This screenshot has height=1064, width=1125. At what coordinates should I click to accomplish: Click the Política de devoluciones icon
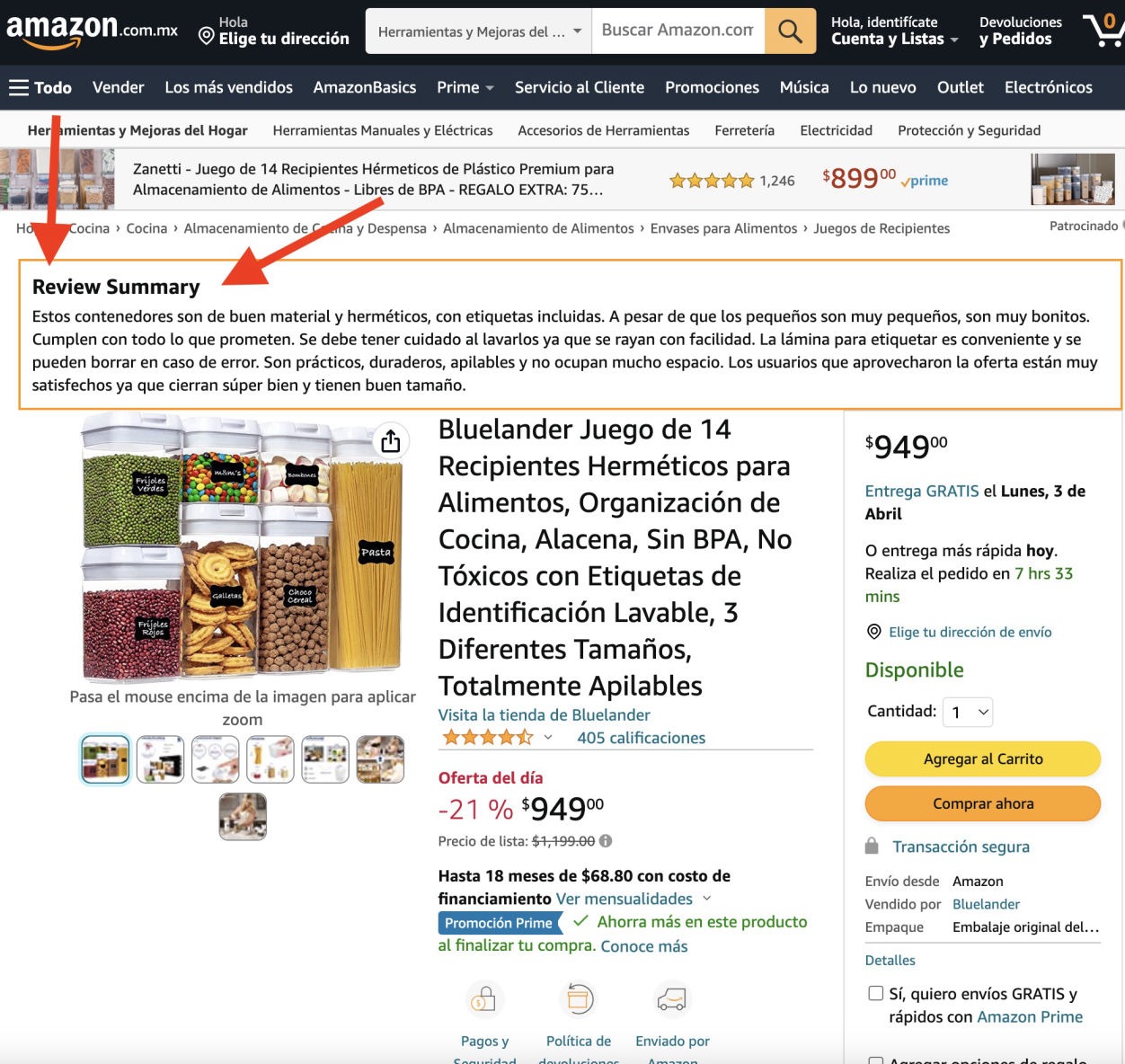(x=579, y=998)
